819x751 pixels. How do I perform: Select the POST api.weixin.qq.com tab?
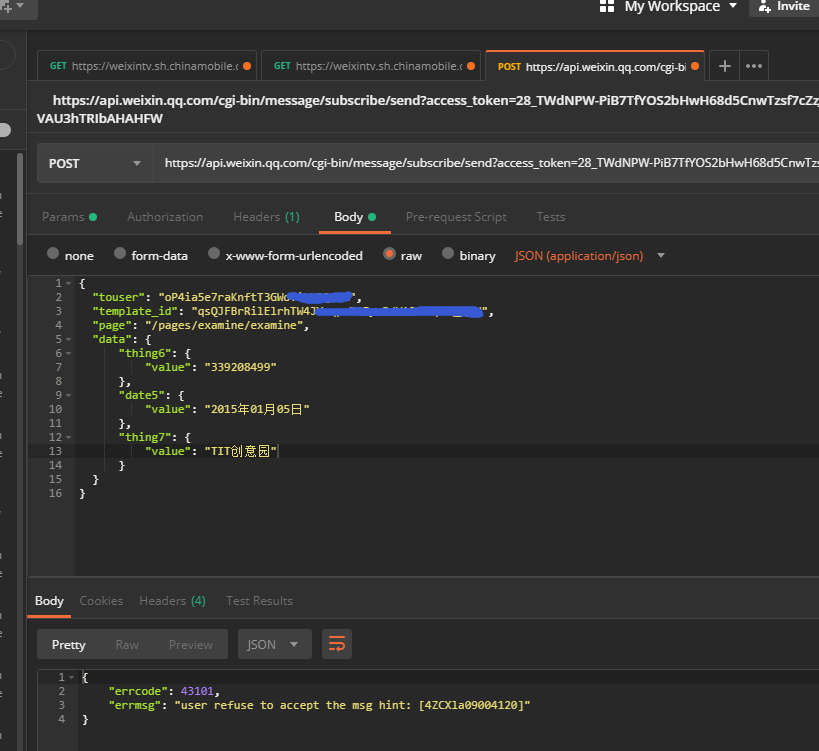(594, 66)
